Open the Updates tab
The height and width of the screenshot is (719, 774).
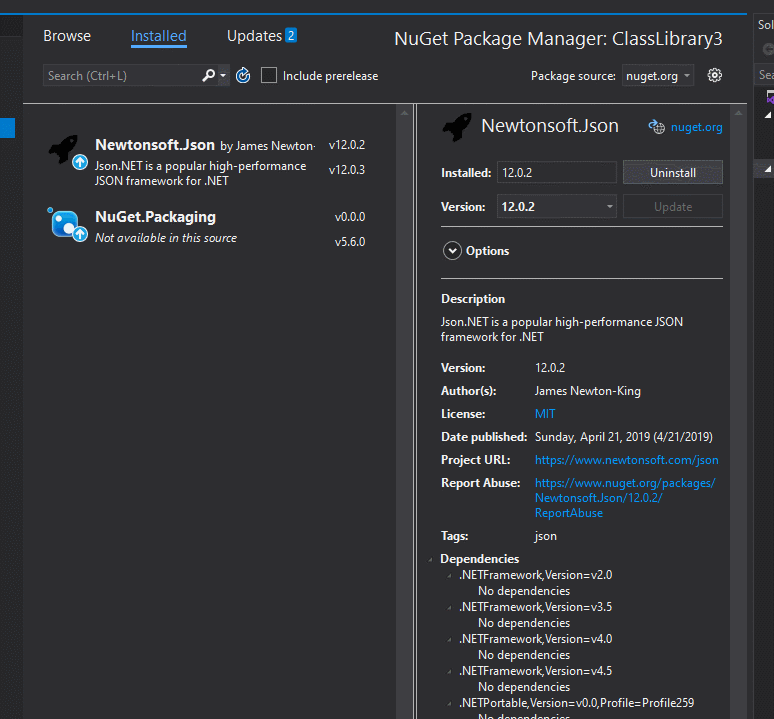pyautogui.click(x=254, y=36)
